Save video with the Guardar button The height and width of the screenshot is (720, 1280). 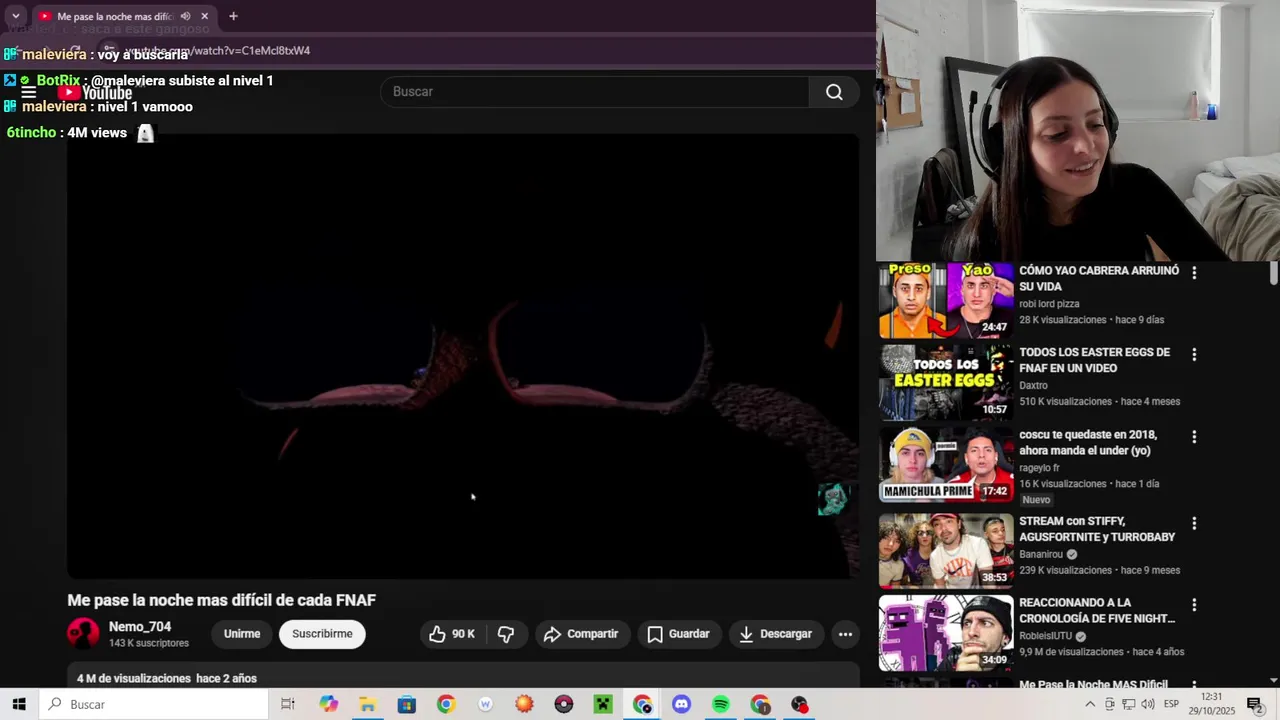pos(678,634)
